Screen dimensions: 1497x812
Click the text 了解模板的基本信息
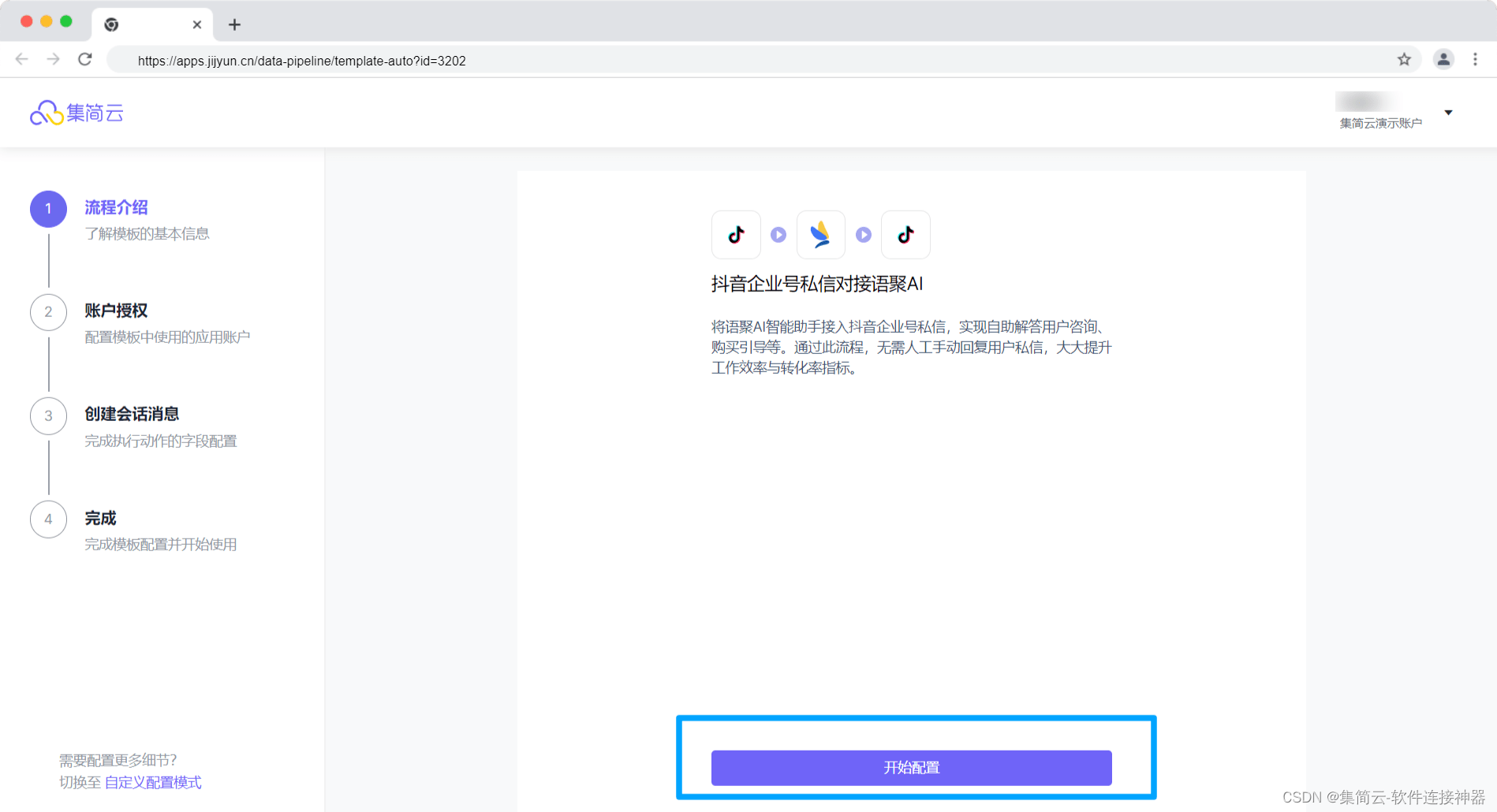coord(147,233)
